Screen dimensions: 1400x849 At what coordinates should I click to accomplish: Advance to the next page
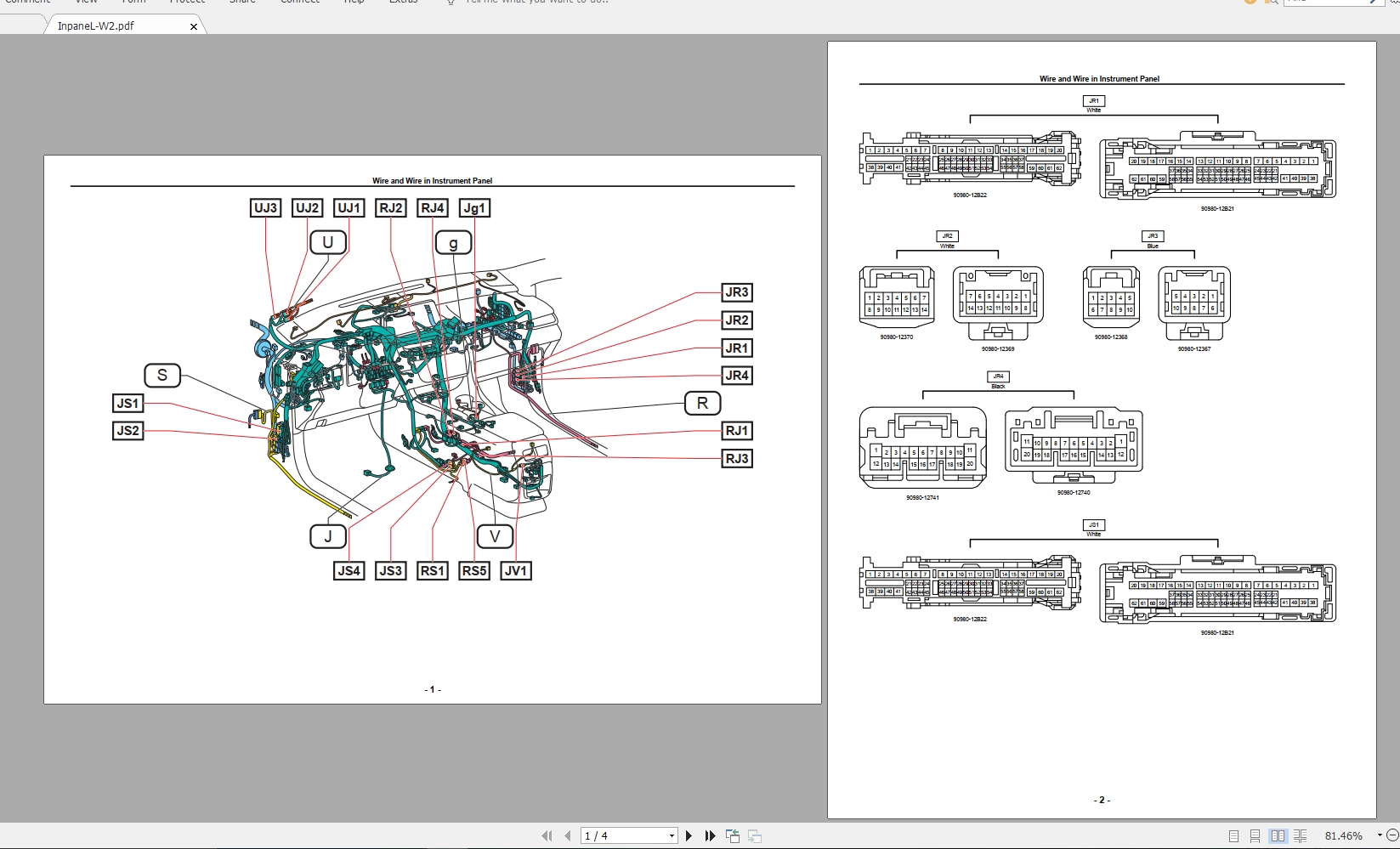(x=689, y=835)
